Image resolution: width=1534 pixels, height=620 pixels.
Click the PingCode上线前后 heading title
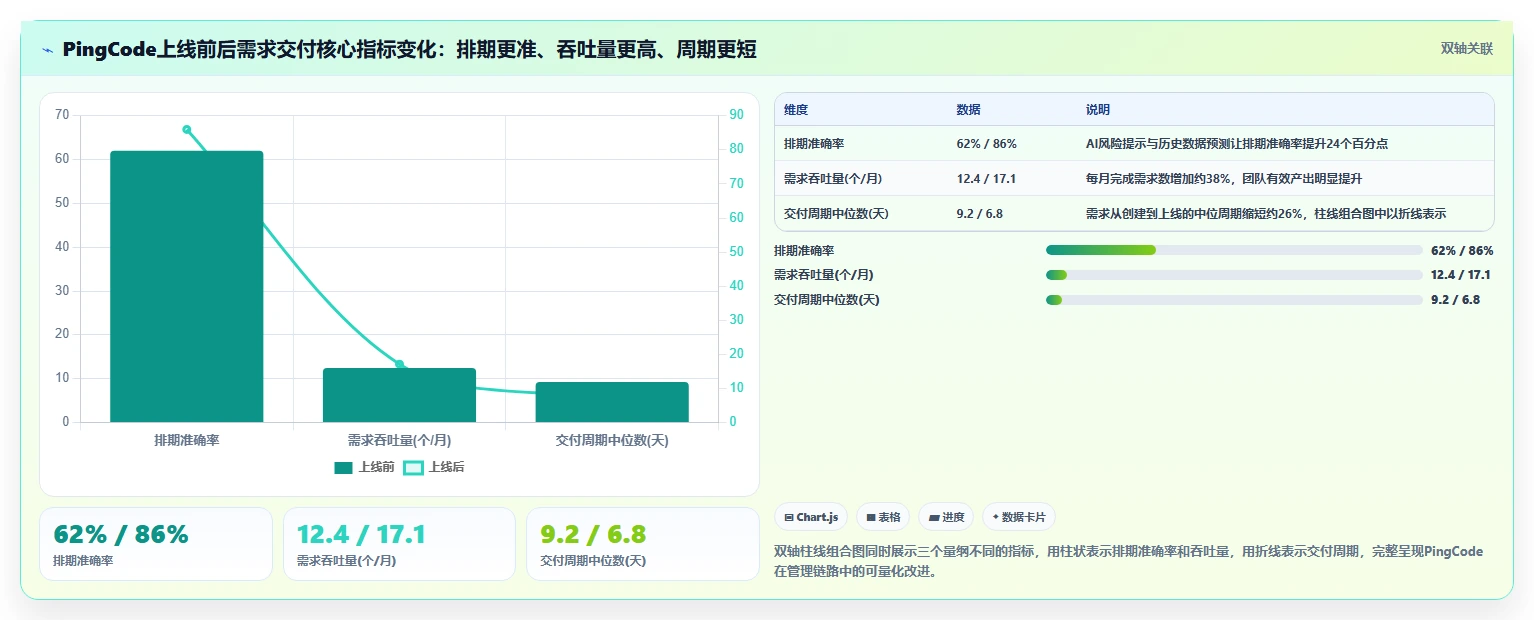click(409, 50)
